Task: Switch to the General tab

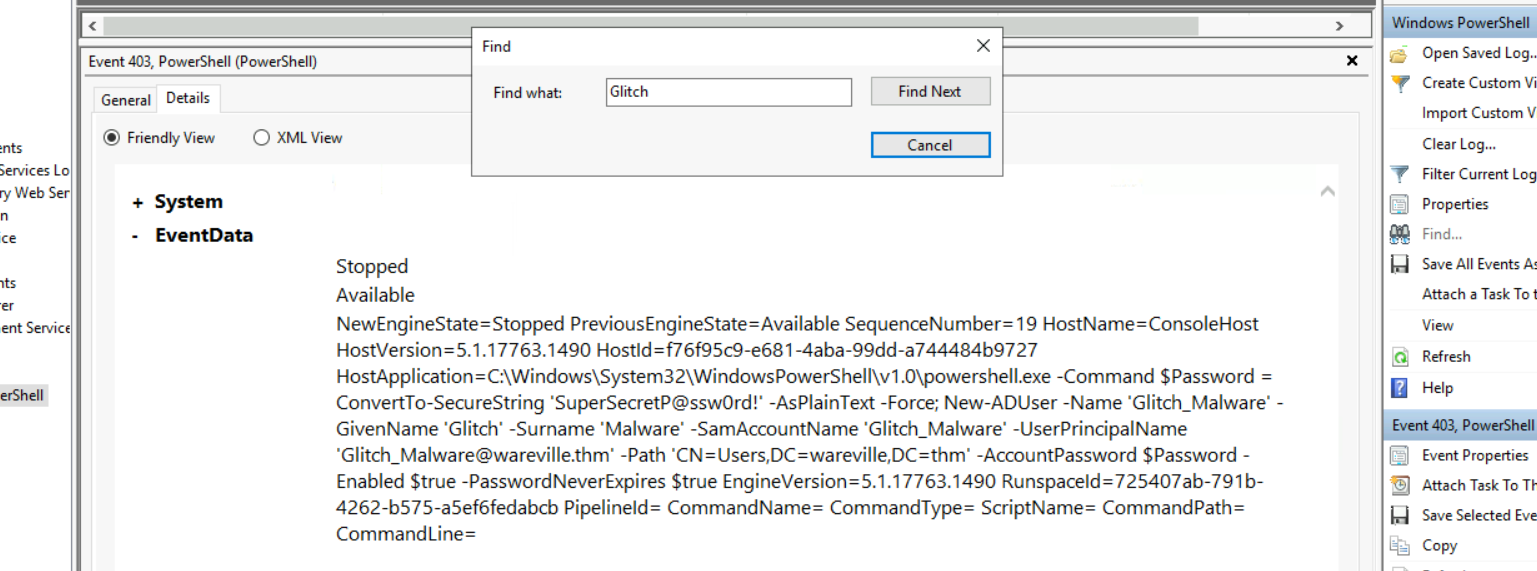Action: click(x=126, y=100)
